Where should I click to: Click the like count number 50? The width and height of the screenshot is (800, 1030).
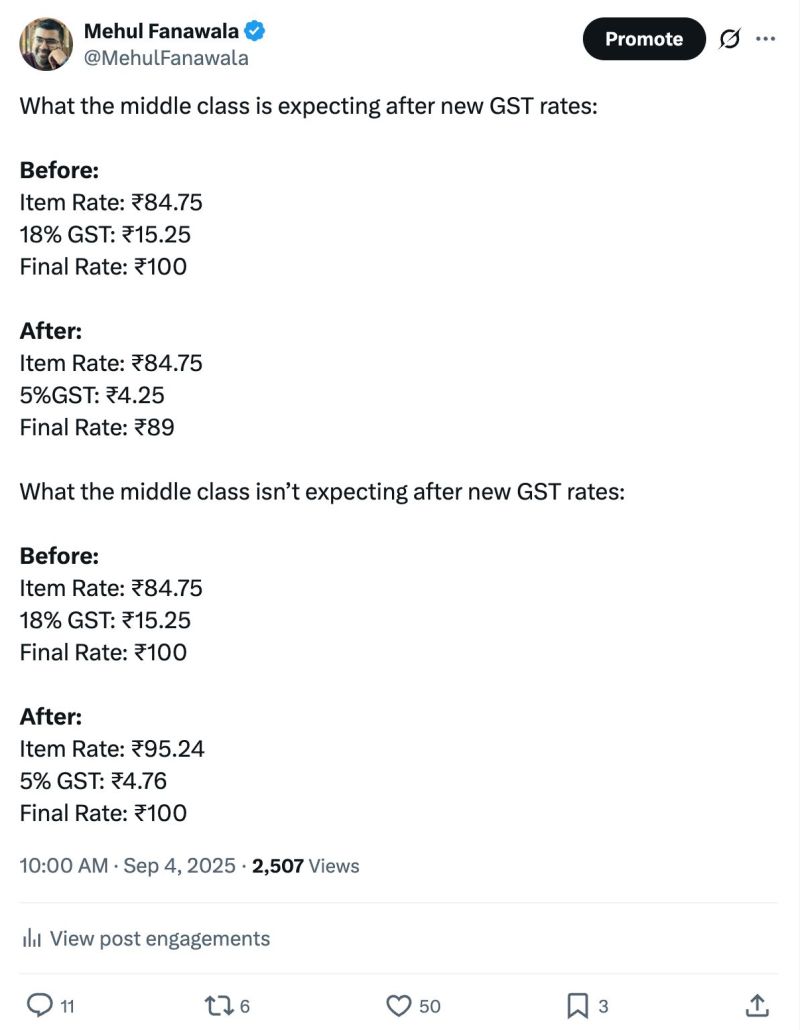click(x=430, y=1006)
